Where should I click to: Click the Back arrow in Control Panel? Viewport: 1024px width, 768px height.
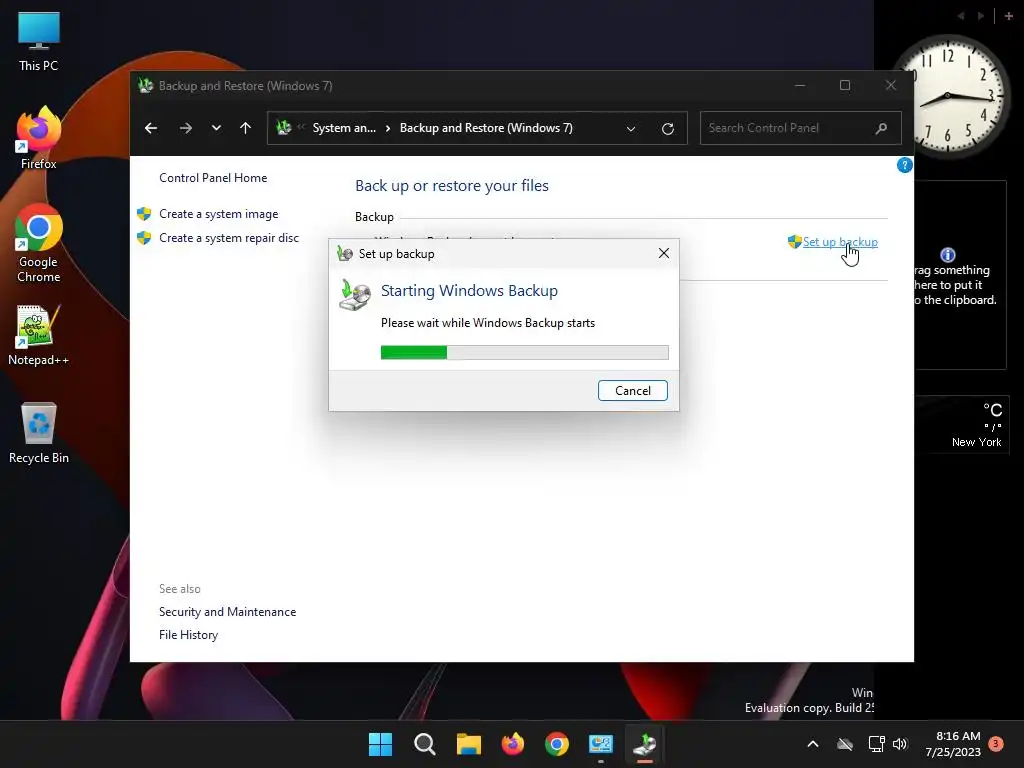click(x=151, y=128)
